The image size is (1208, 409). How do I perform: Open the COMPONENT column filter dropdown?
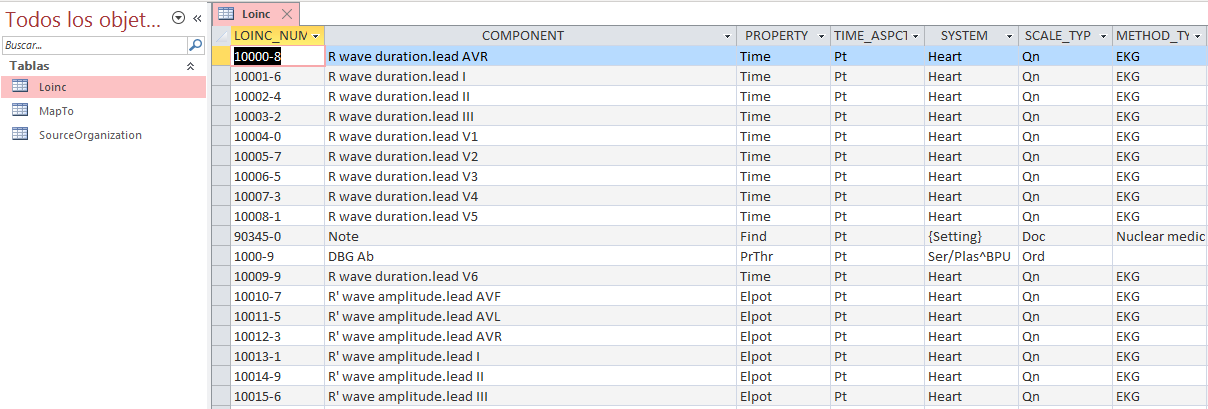coord(728,36)
